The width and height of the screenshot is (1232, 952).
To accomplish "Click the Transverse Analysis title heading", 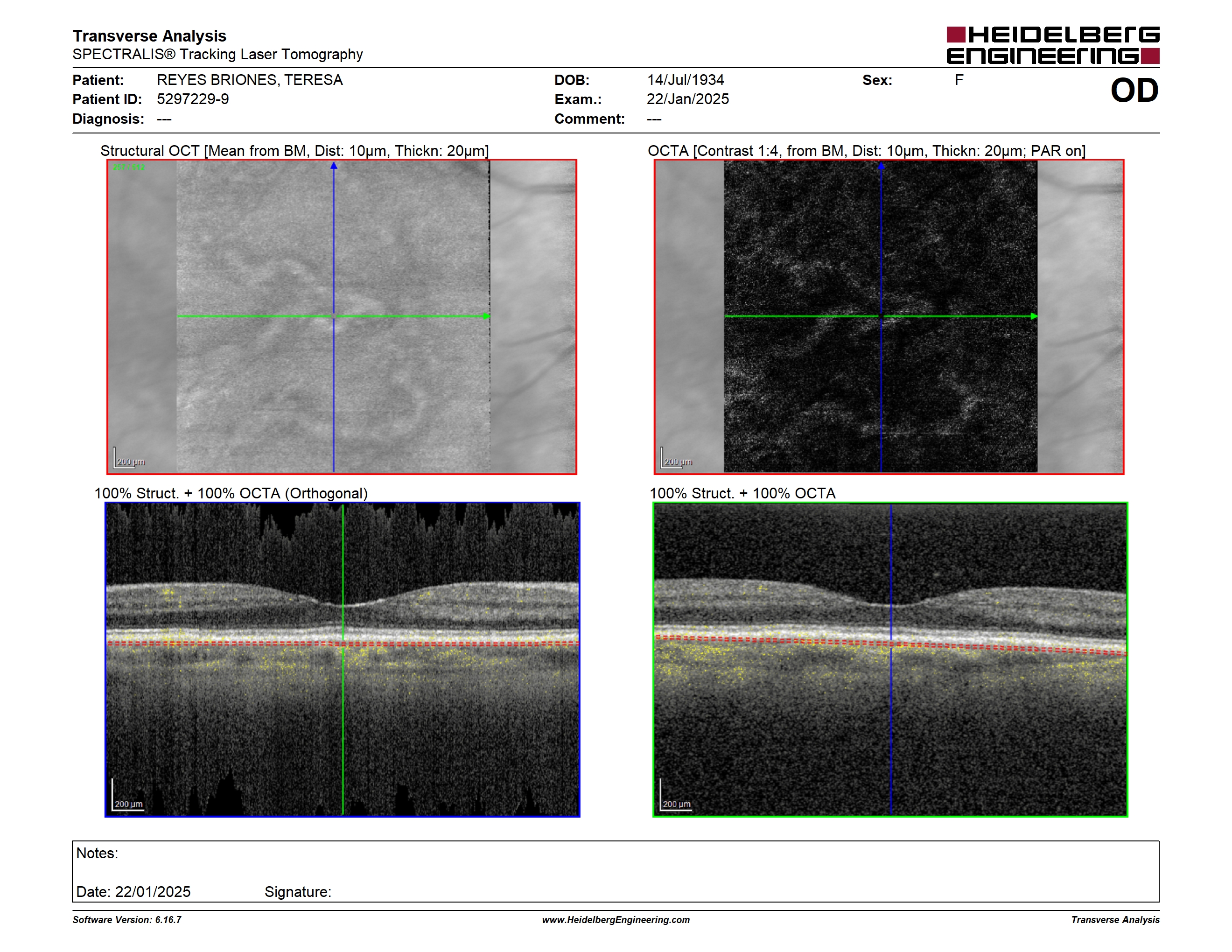I will pyautogui.click(x=149, y=36).
